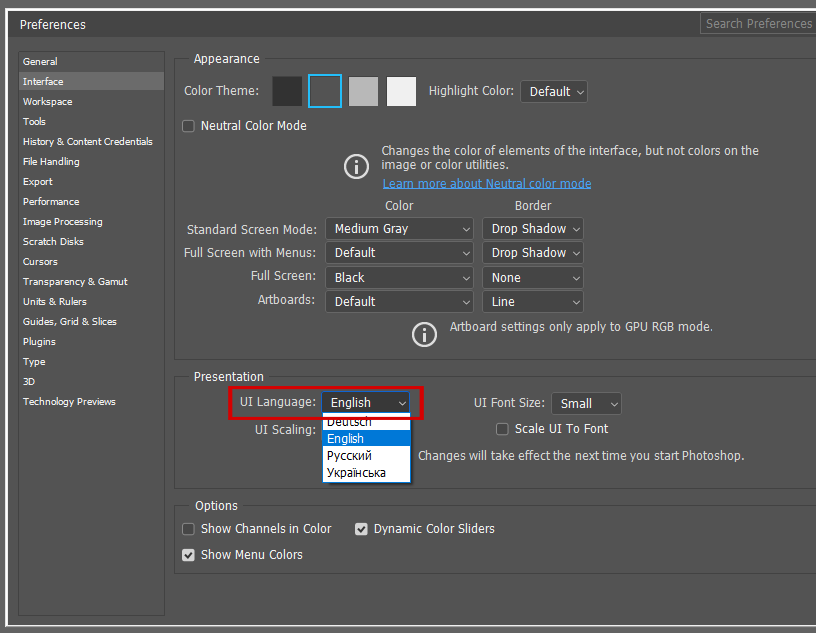The width and height of the screenshot is (816, 633).
Task: Open the Type preferences category
Action: pos(92,362)
